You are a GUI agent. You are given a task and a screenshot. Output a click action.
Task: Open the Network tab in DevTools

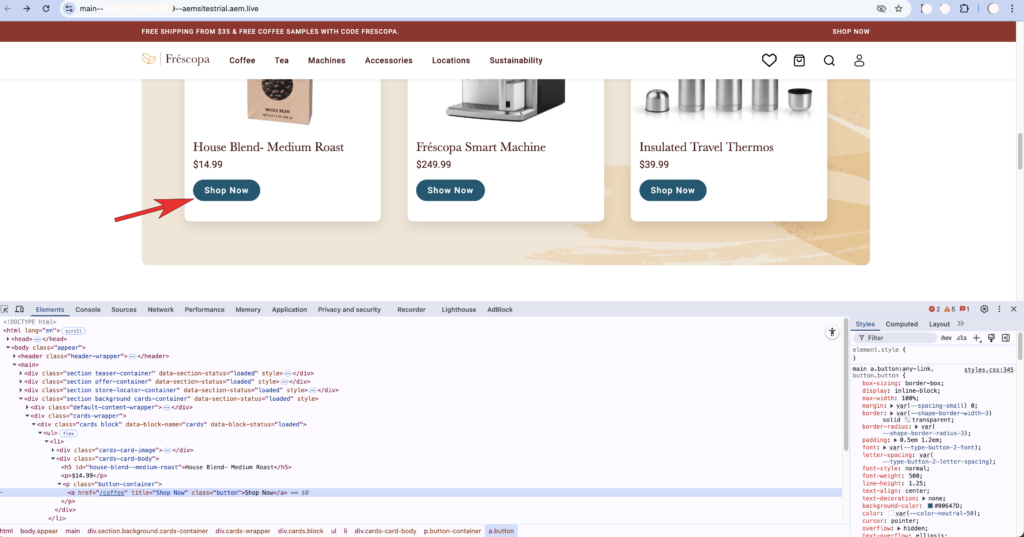click(160, 310)
